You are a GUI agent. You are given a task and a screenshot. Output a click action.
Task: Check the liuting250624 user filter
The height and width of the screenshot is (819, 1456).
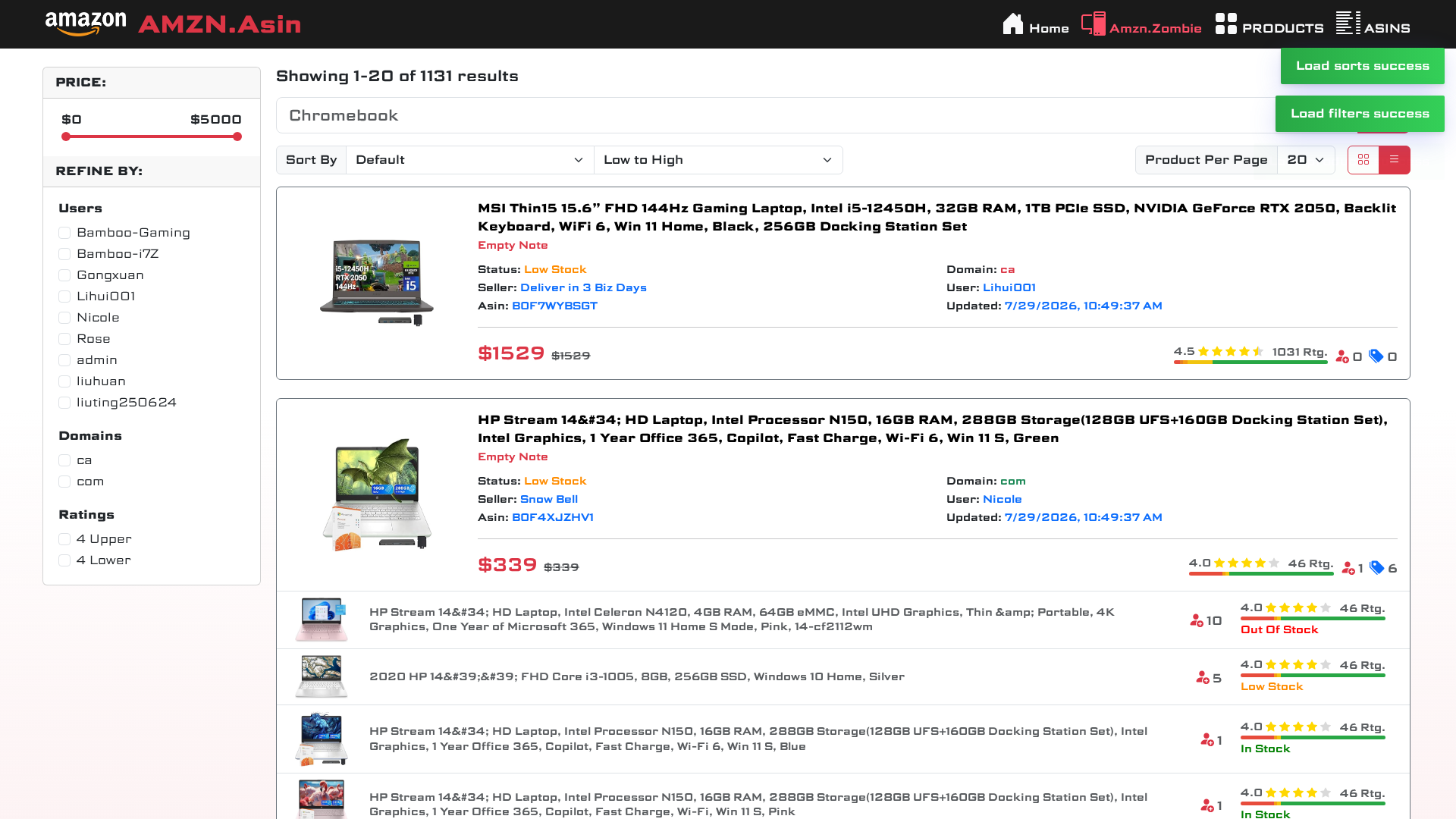click(64, 403)
